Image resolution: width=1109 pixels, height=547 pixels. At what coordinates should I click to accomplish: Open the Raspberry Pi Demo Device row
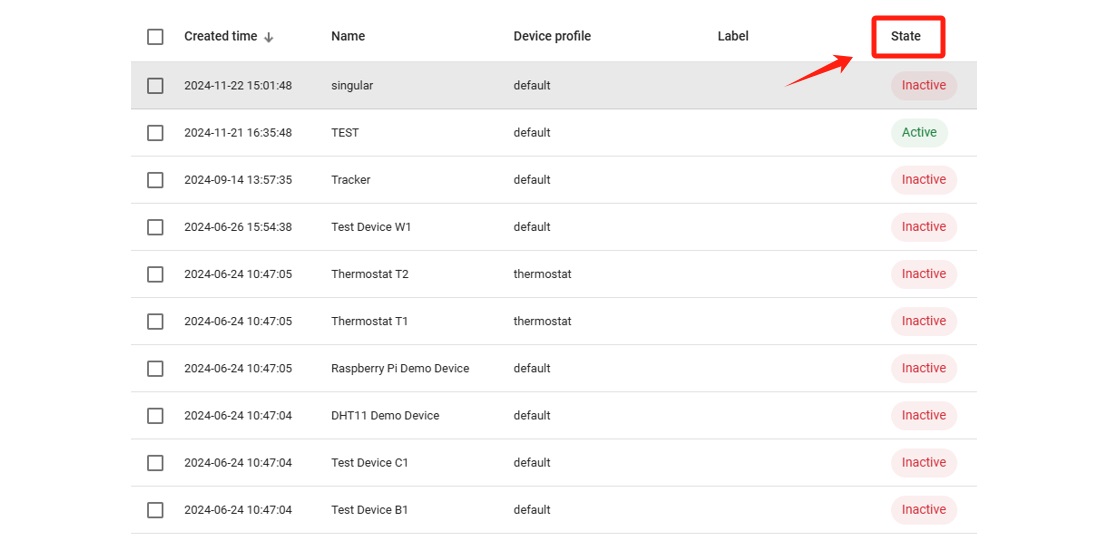click(400, 369)
